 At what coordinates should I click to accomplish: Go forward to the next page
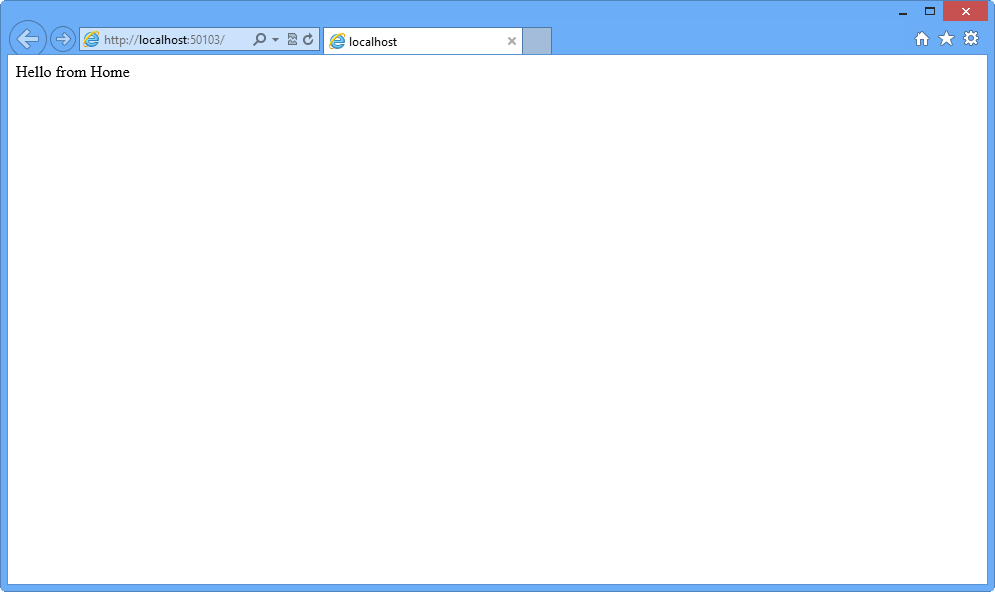pyautogui.click(x=61, y=39)
